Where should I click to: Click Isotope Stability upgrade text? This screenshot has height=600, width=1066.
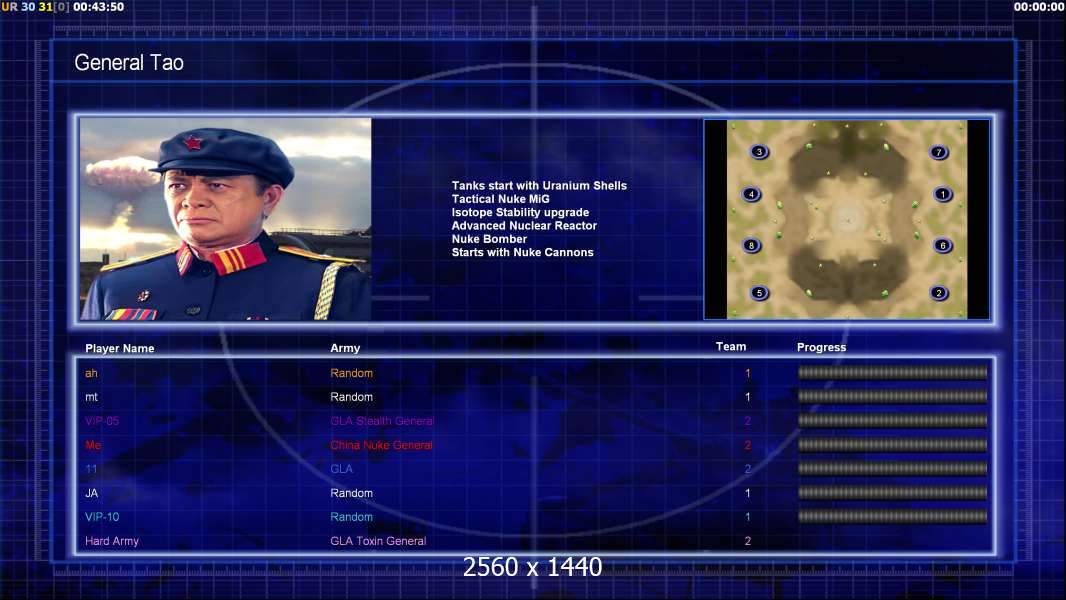(520, 212)
